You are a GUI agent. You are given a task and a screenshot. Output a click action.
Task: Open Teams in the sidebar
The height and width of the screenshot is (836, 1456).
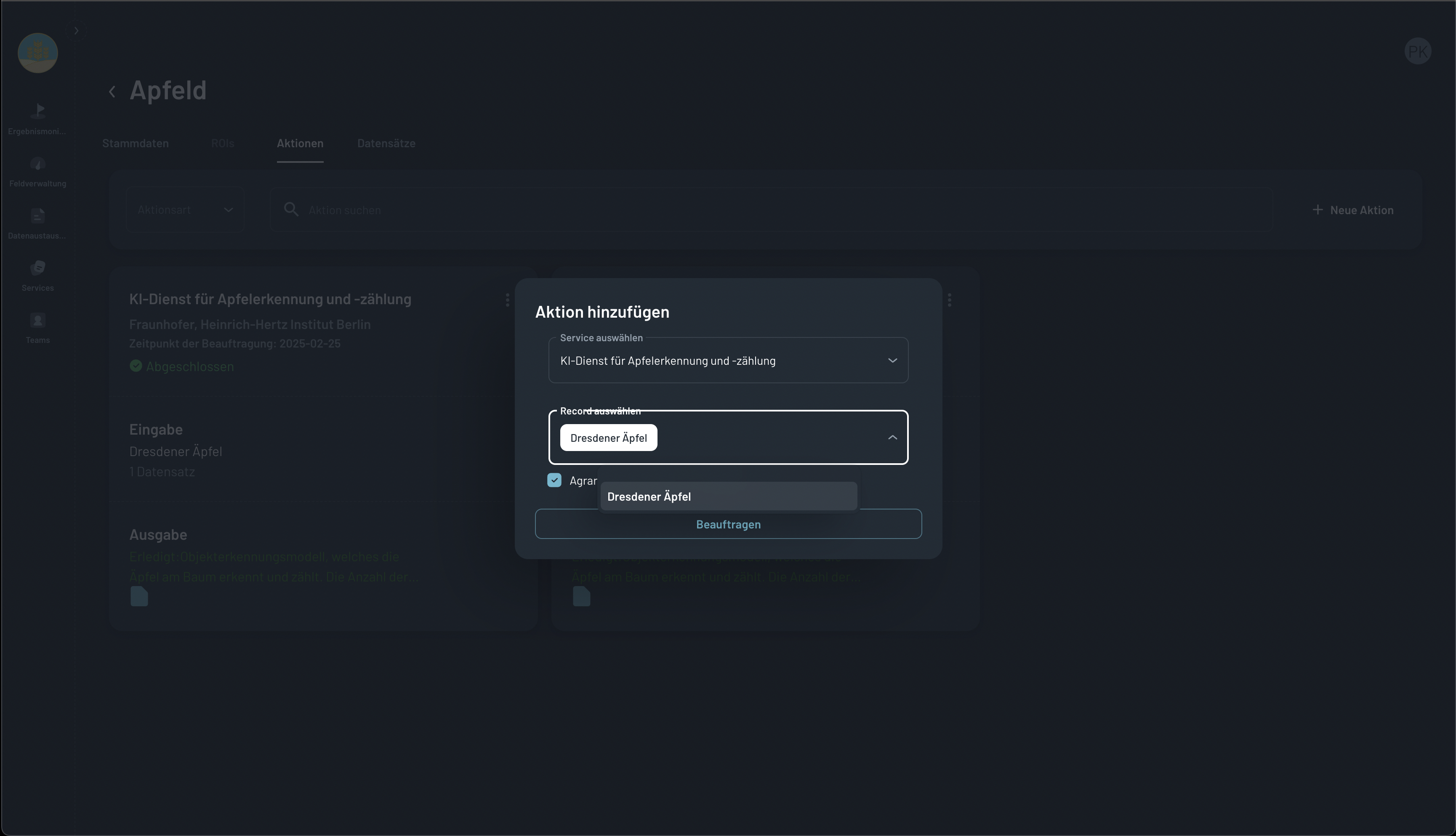click(37, 329)
